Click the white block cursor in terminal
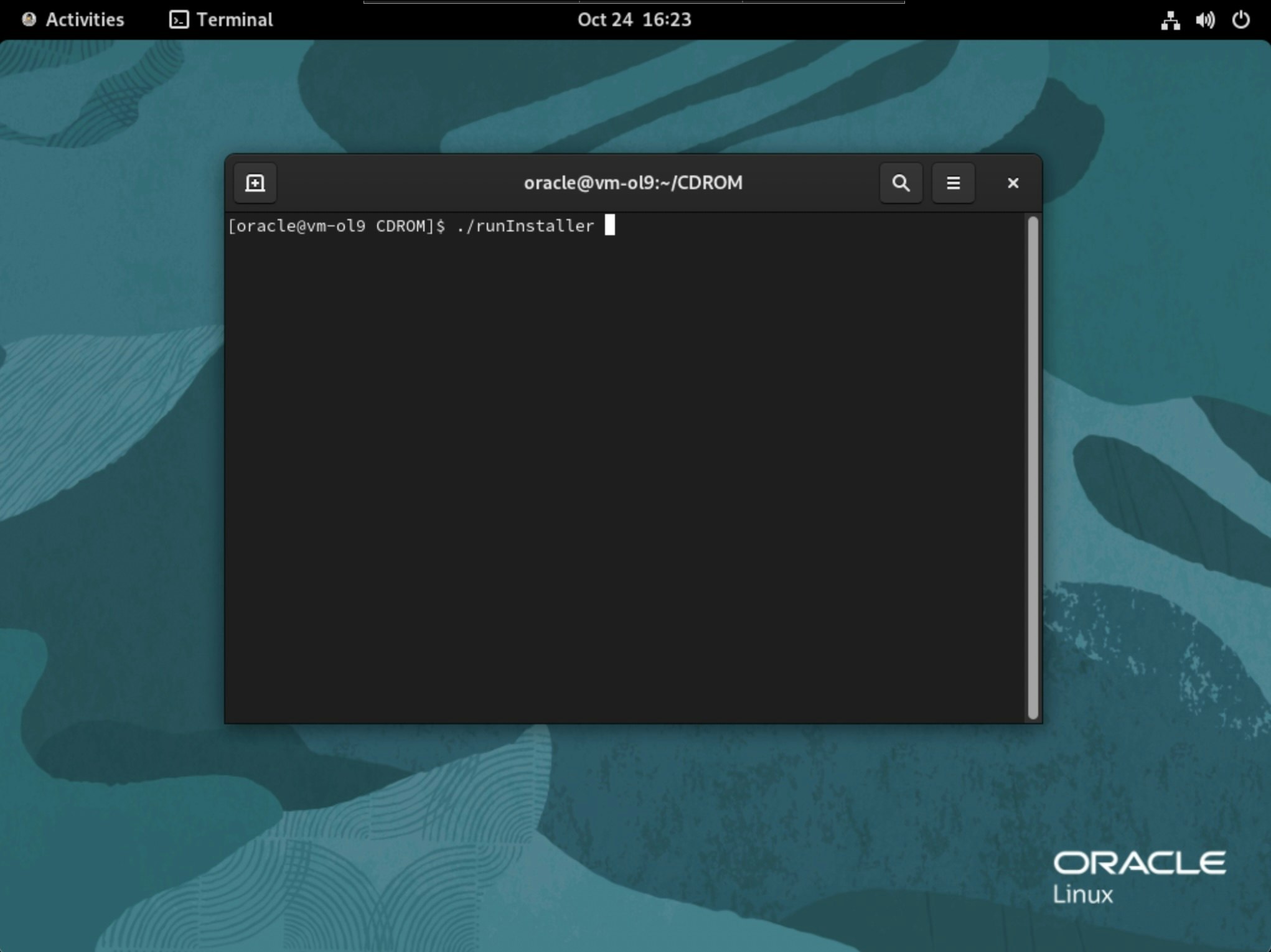Image resolution: width=1271 pixels, height=952 pixels. [609, 225]
